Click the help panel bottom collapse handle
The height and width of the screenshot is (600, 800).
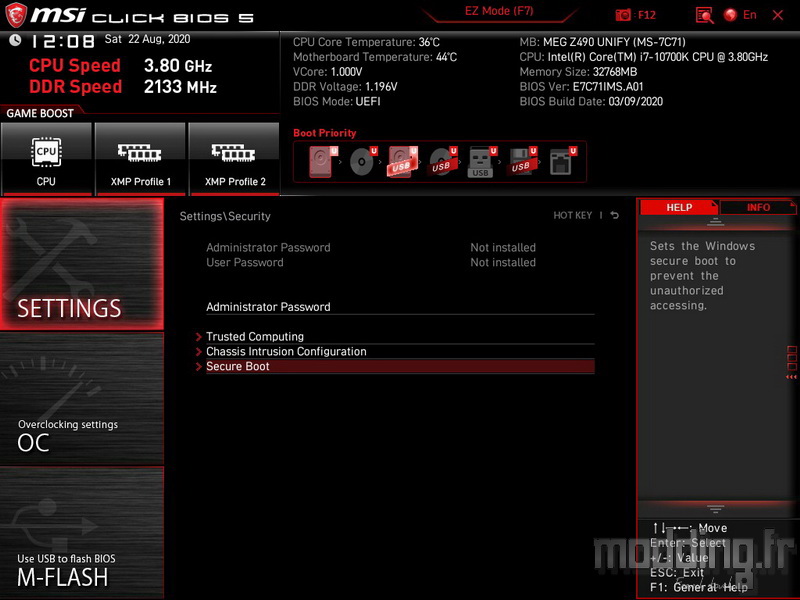click(715, 509)
